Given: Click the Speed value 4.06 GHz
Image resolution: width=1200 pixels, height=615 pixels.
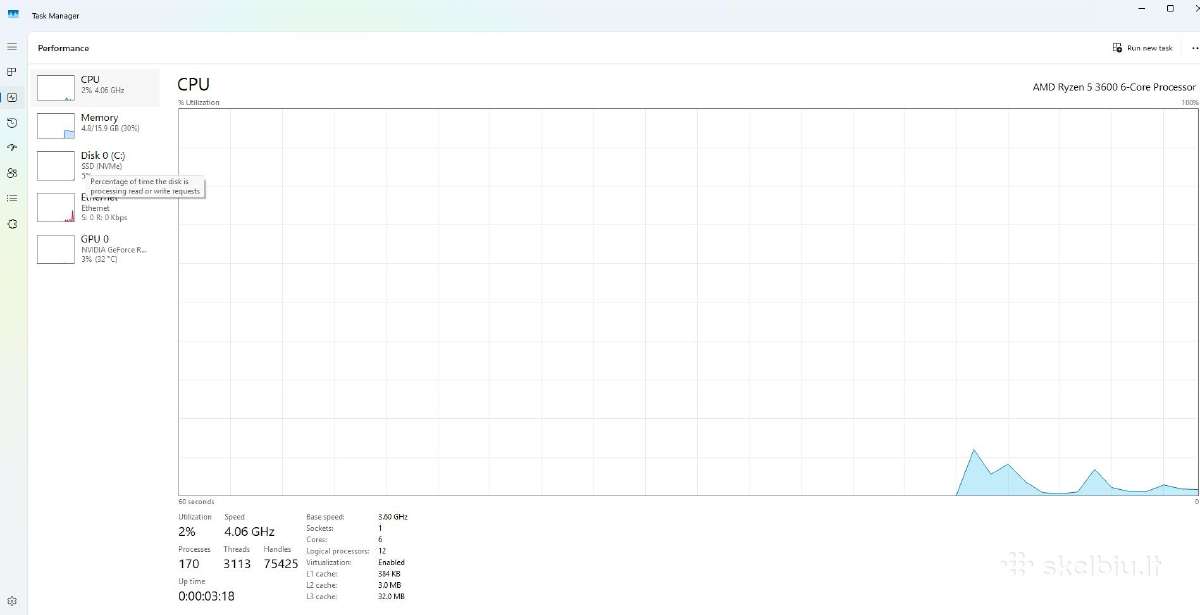Looking at the screenshot, I should coord(249,532).
